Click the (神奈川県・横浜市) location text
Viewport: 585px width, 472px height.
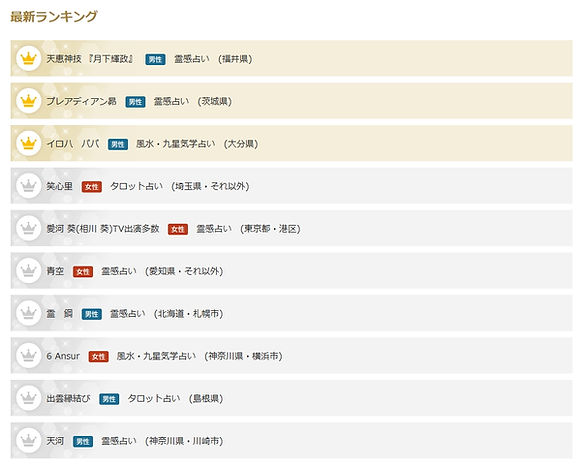click(244, 356)
